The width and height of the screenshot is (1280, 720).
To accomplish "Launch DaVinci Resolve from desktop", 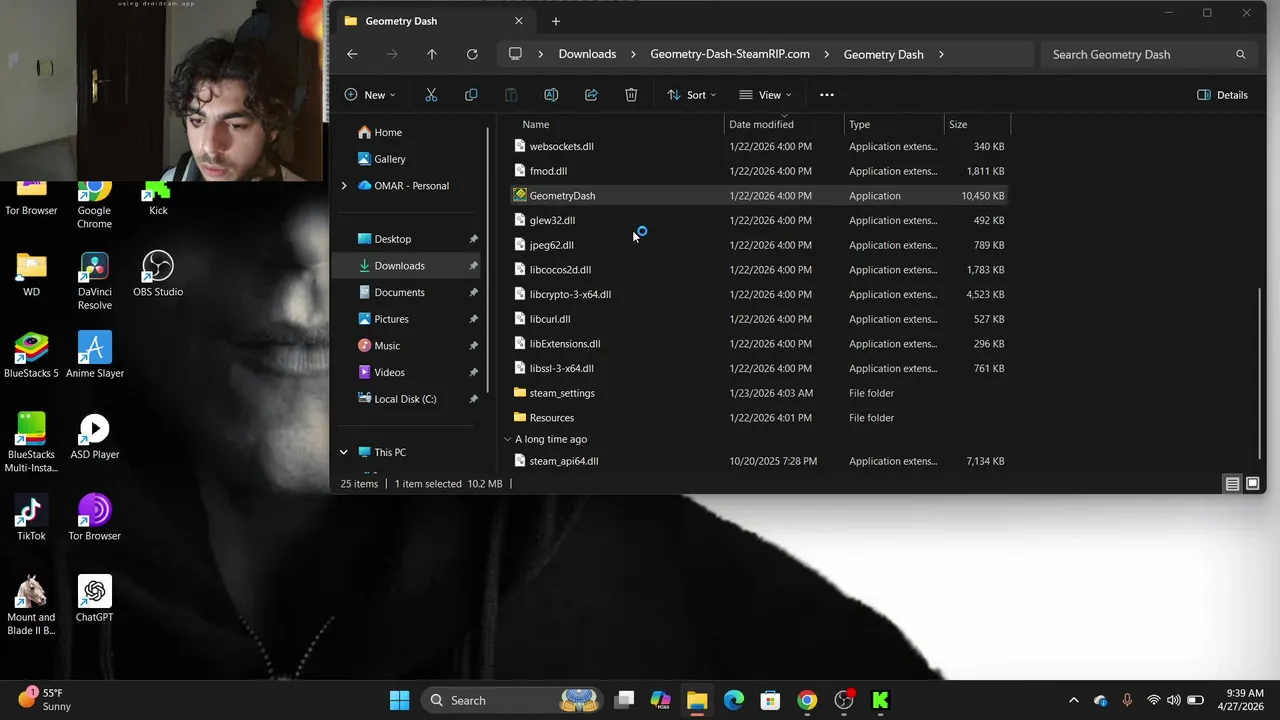I will pyautogui.click(x=94, y=280).
